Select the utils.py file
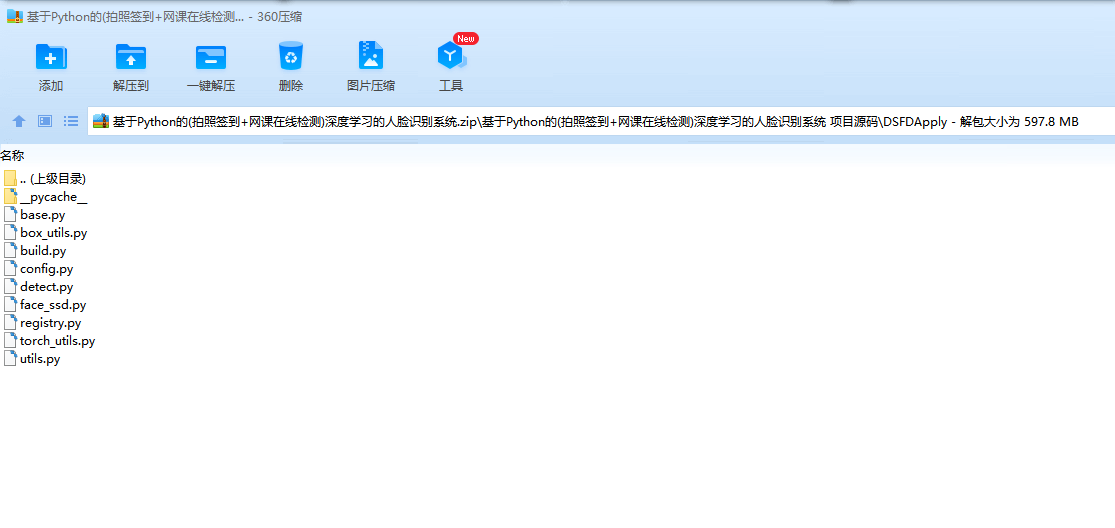Image resolution: width=1115 pixels, height=528 pixels. [32, 359]
